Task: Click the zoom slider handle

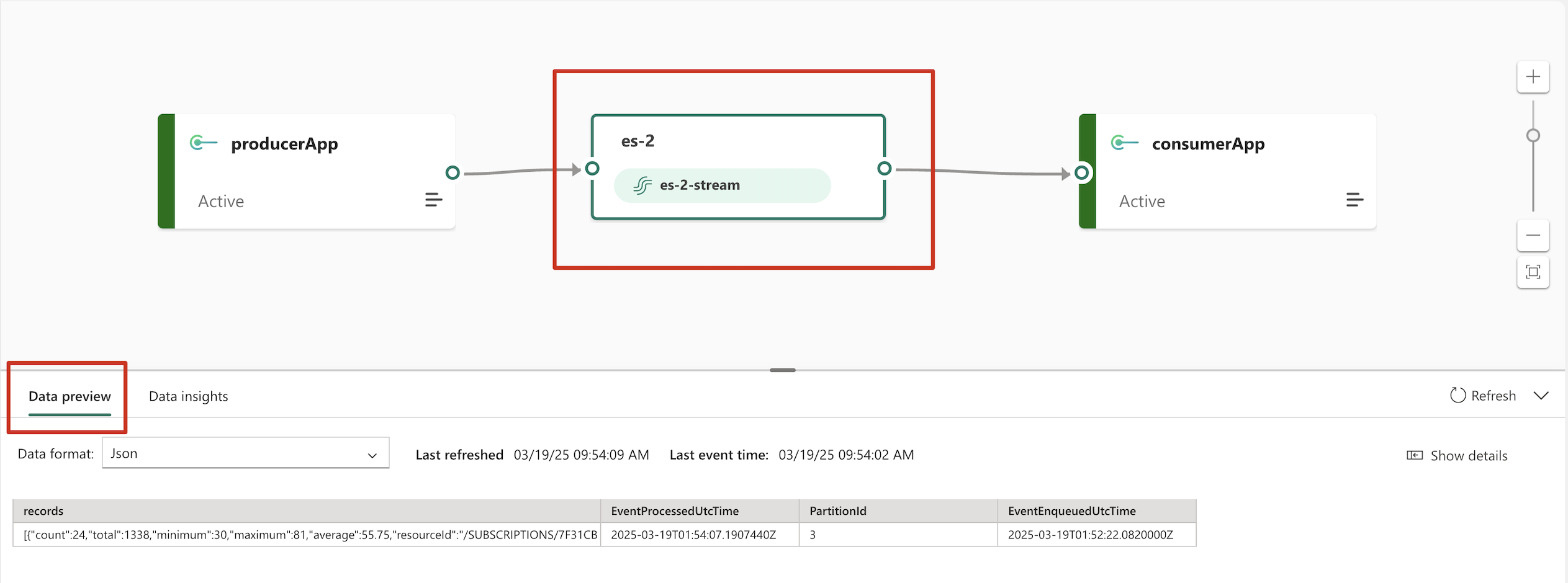Action: [x=1533, y=135]
